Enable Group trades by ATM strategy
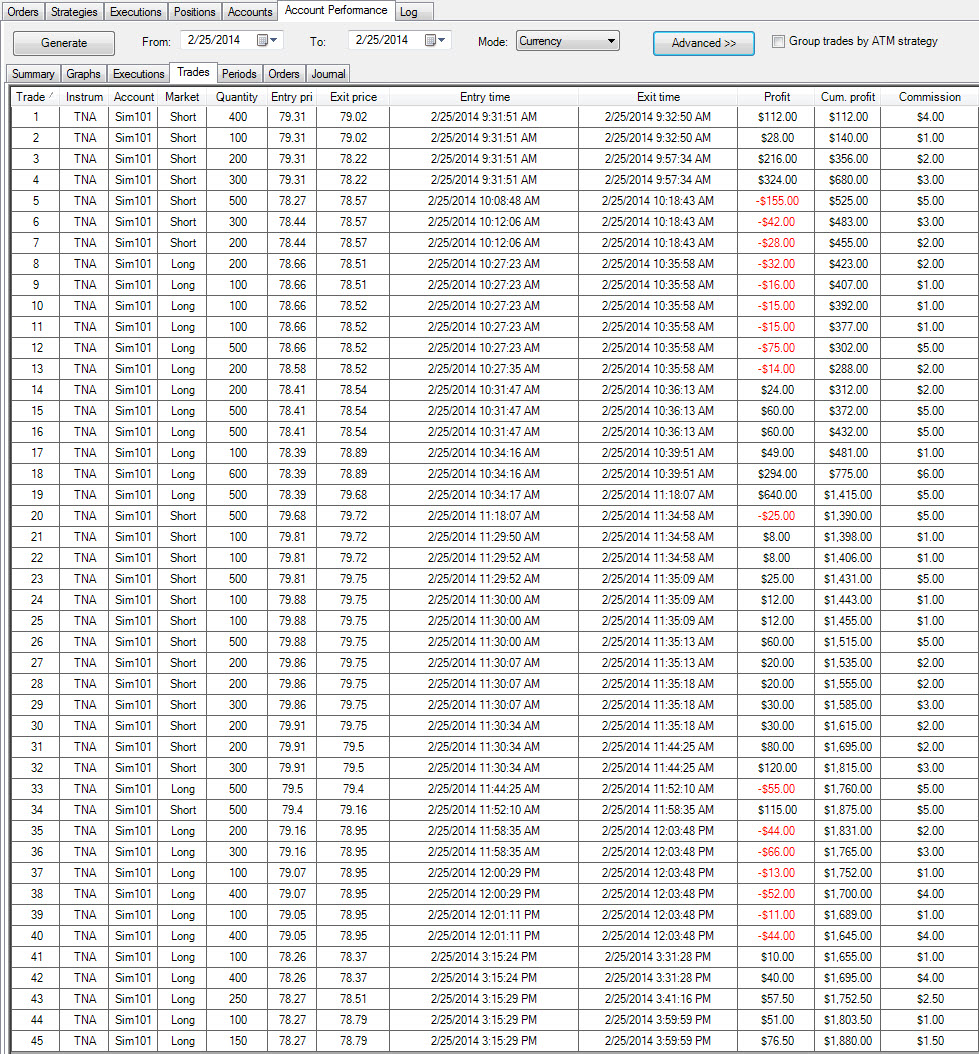 pyautogui.click(x=778, y=42)
